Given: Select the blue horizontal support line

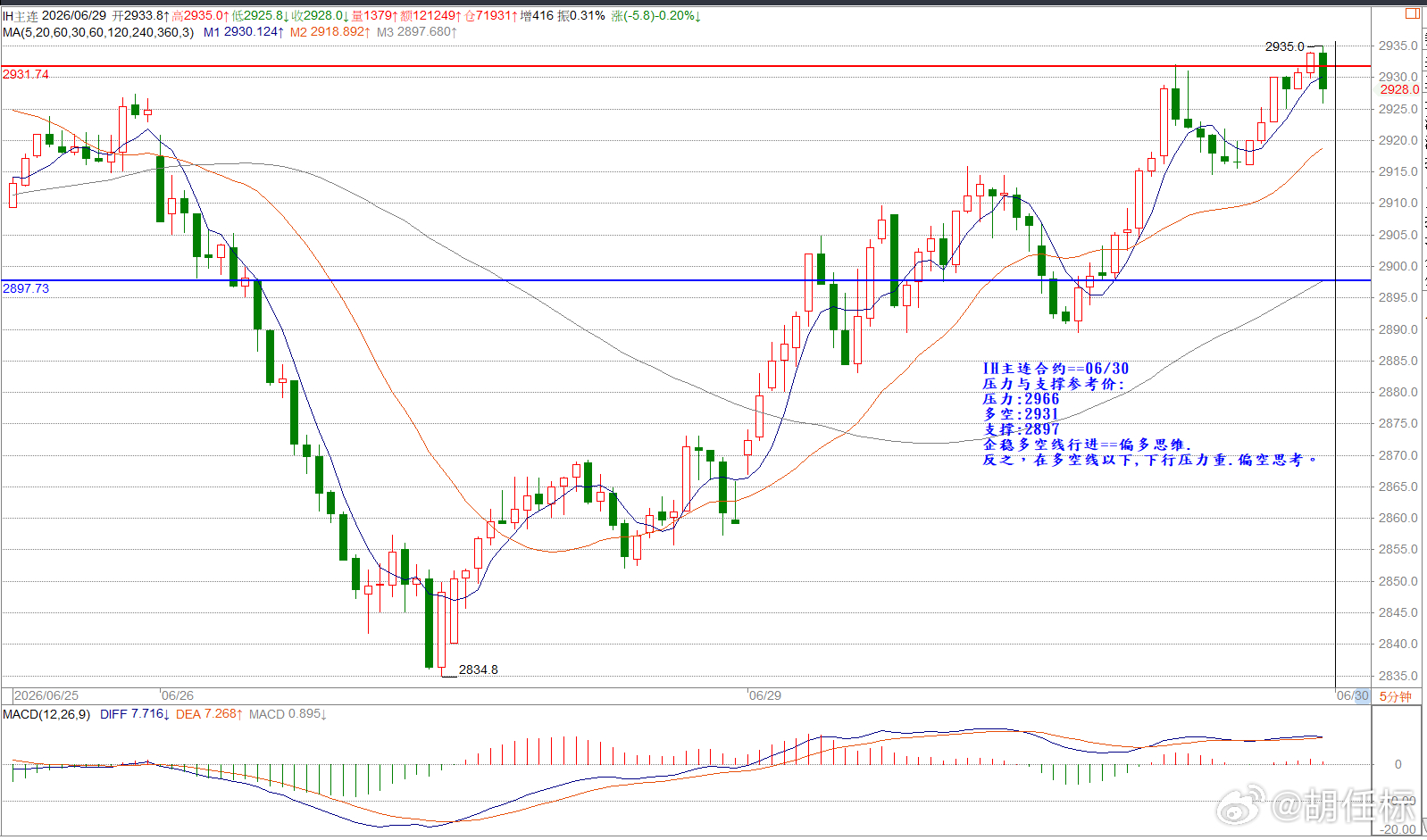Looking at the screenshot, I should pyautogui.click(x=686, y=280).
